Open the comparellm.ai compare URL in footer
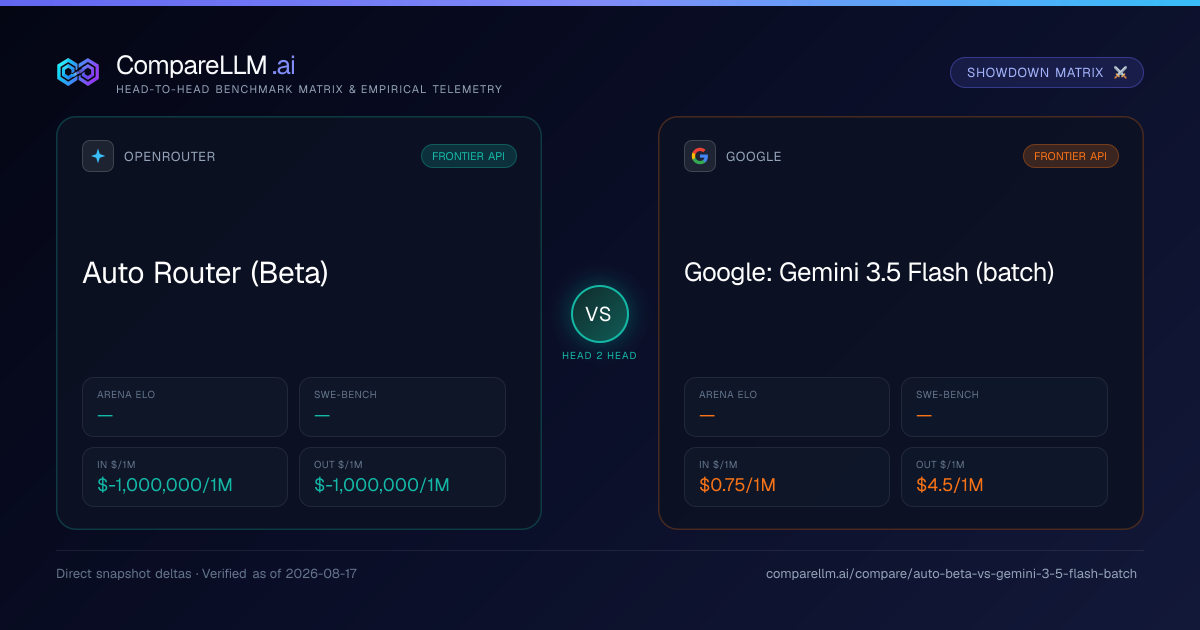This screenshot has height=630, width=1200. 951,574
